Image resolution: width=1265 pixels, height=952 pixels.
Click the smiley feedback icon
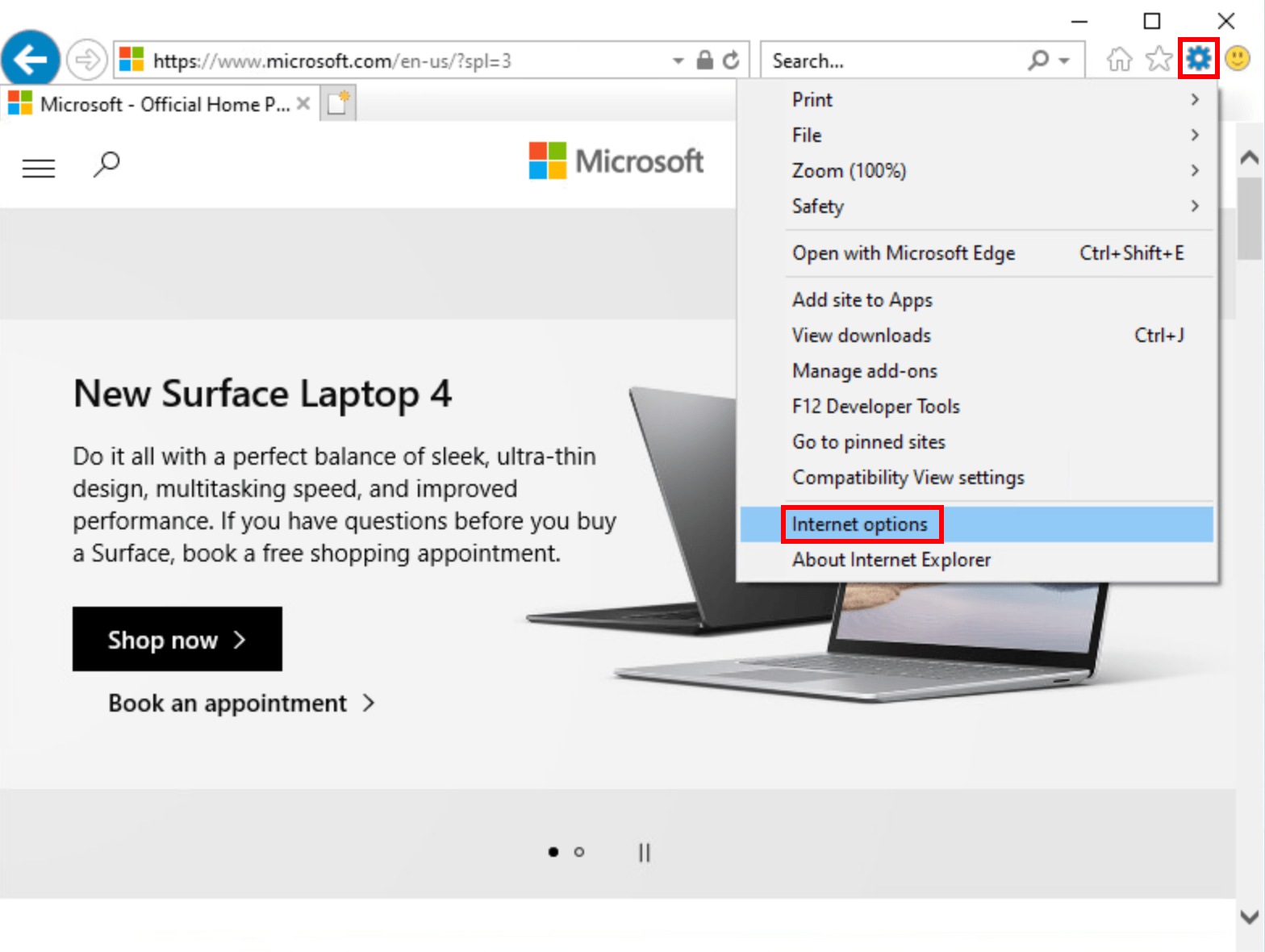(1238, 58)
